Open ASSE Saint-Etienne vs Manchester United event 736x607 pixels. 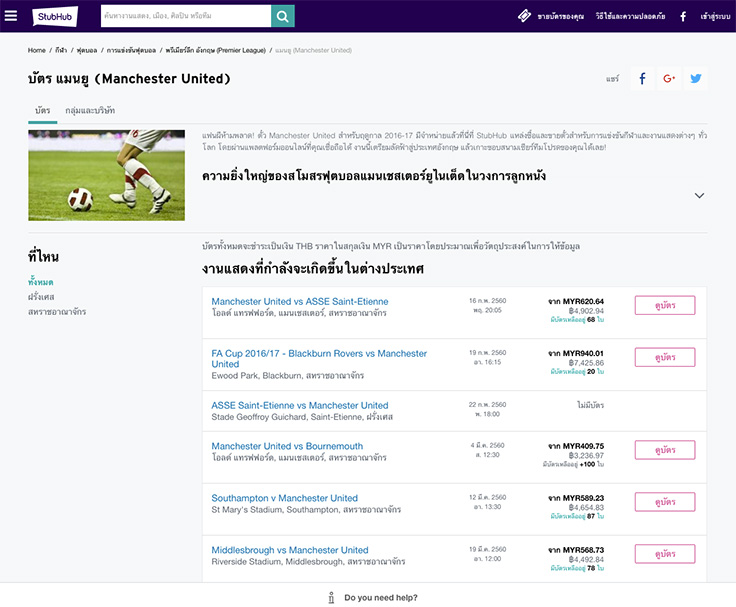(x=300, y=405)
